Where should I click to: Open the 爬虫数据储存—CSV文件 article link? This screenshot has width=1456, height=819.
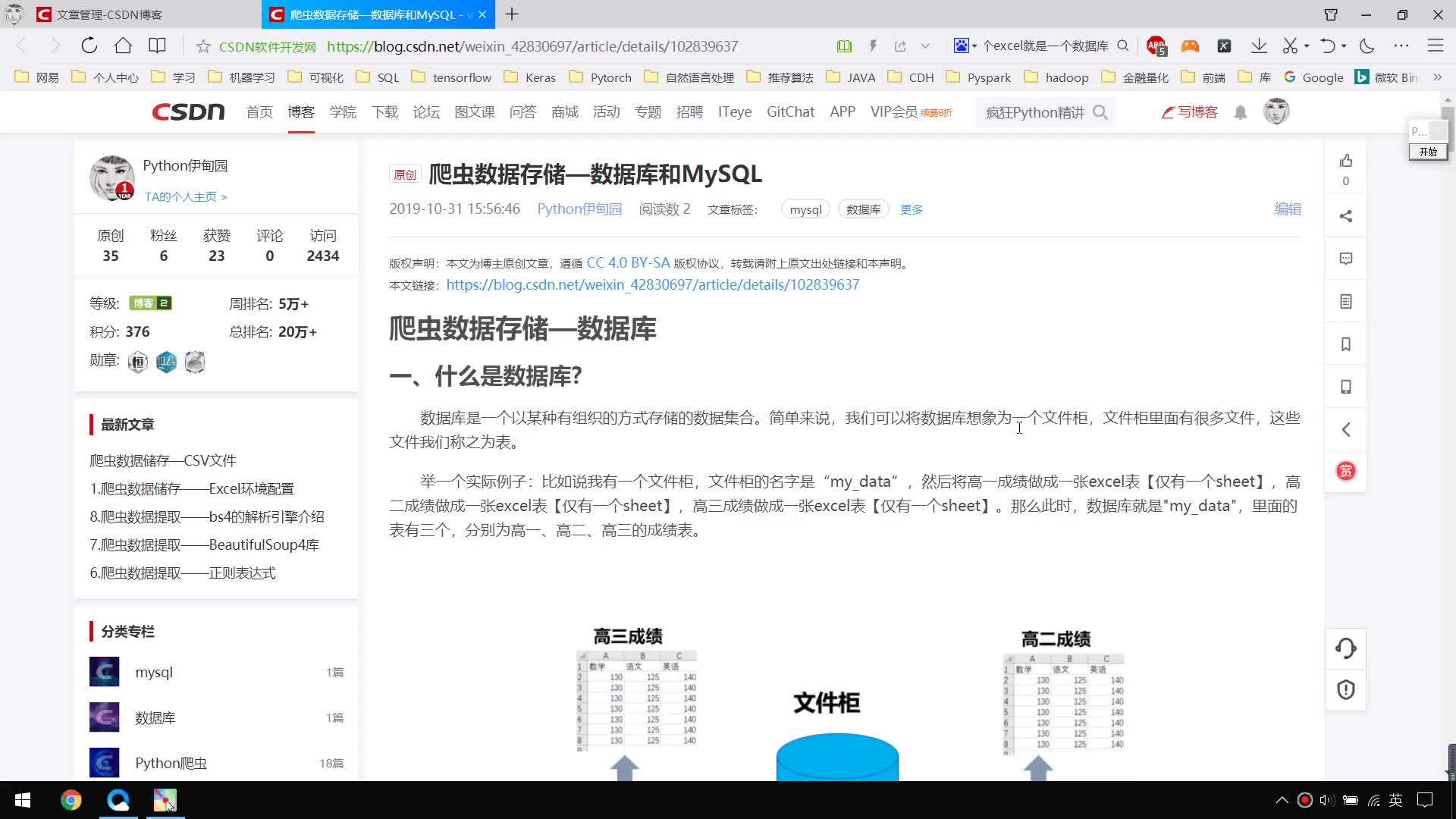coord(162,460)
